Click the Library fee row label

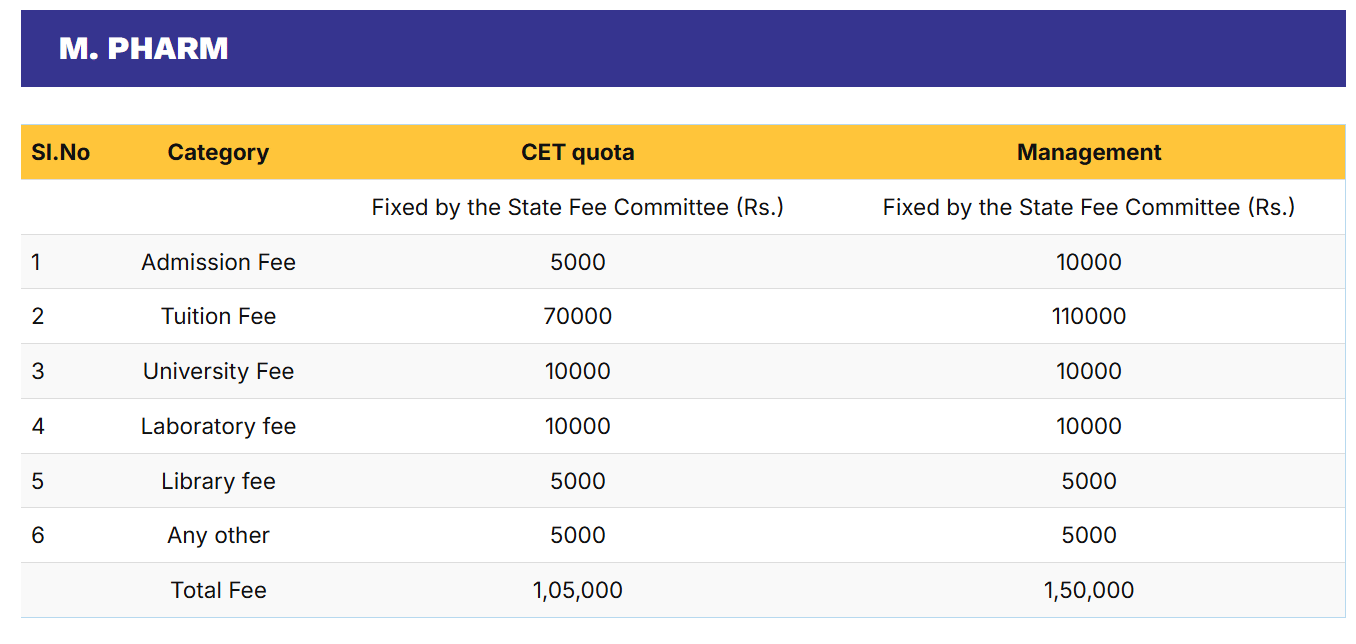[218, 481]
